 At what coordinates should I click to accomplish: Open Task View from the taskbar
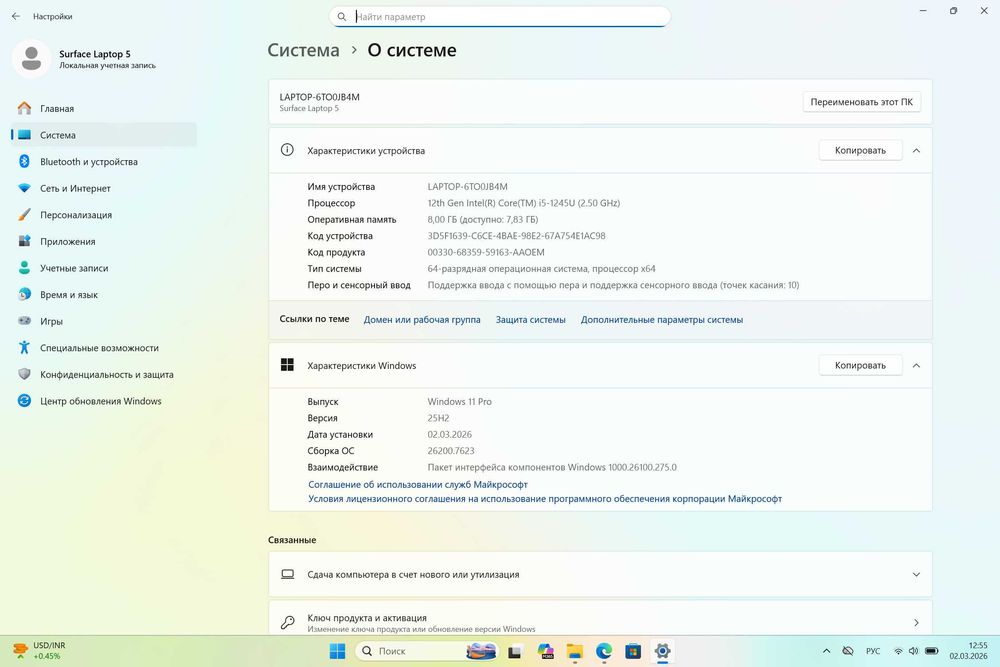515,651
